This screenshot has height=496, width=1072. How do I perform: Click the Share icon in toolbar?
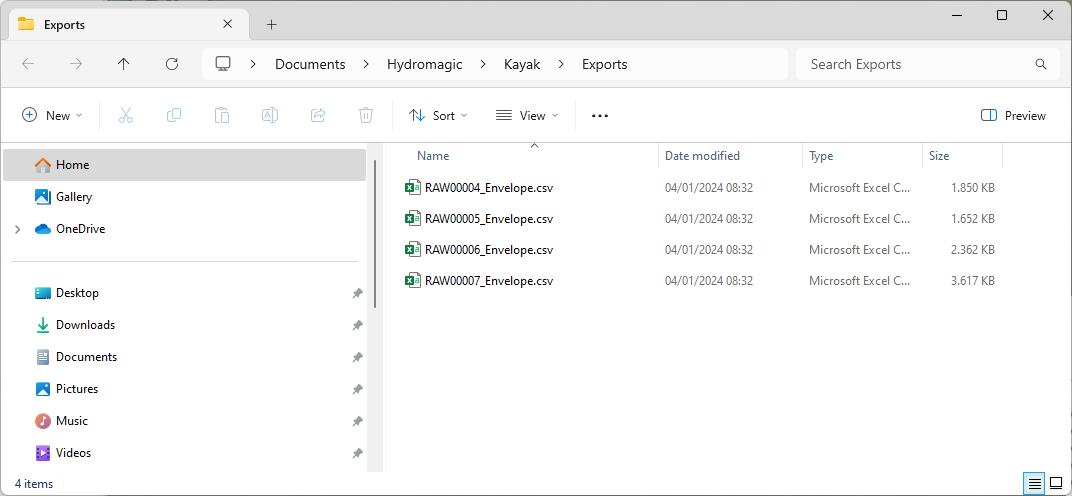pos(318,116)
